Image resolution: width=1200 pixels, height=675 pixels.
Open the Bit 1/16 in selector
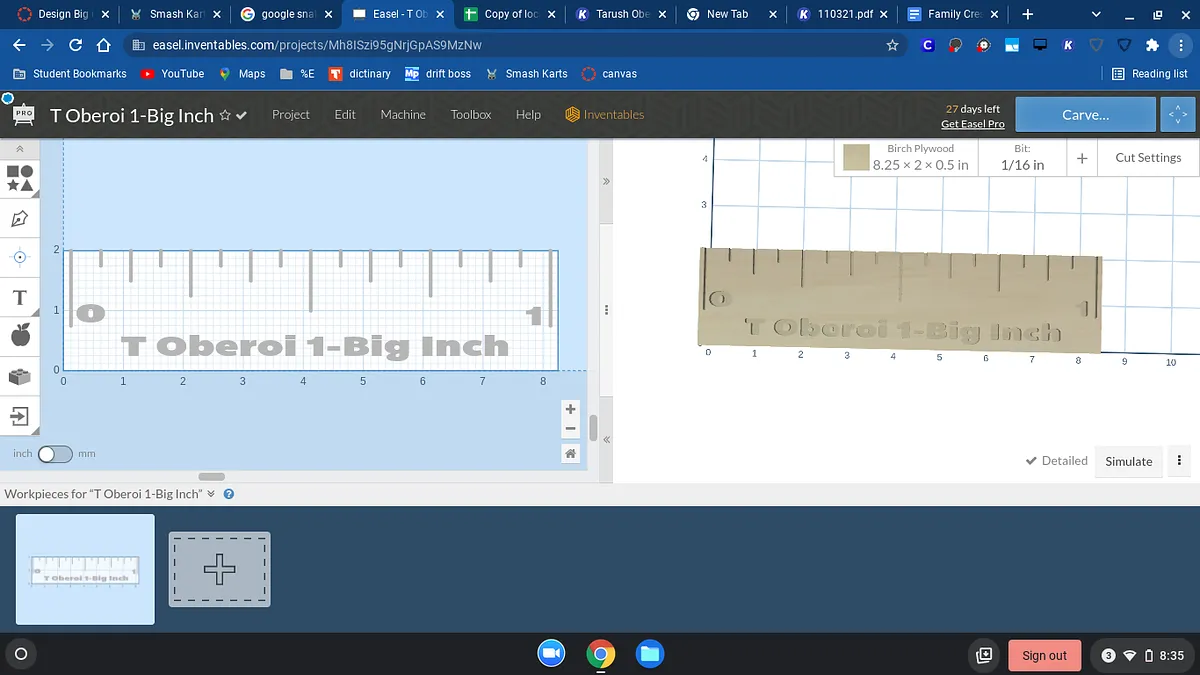tap(1022, 158)
